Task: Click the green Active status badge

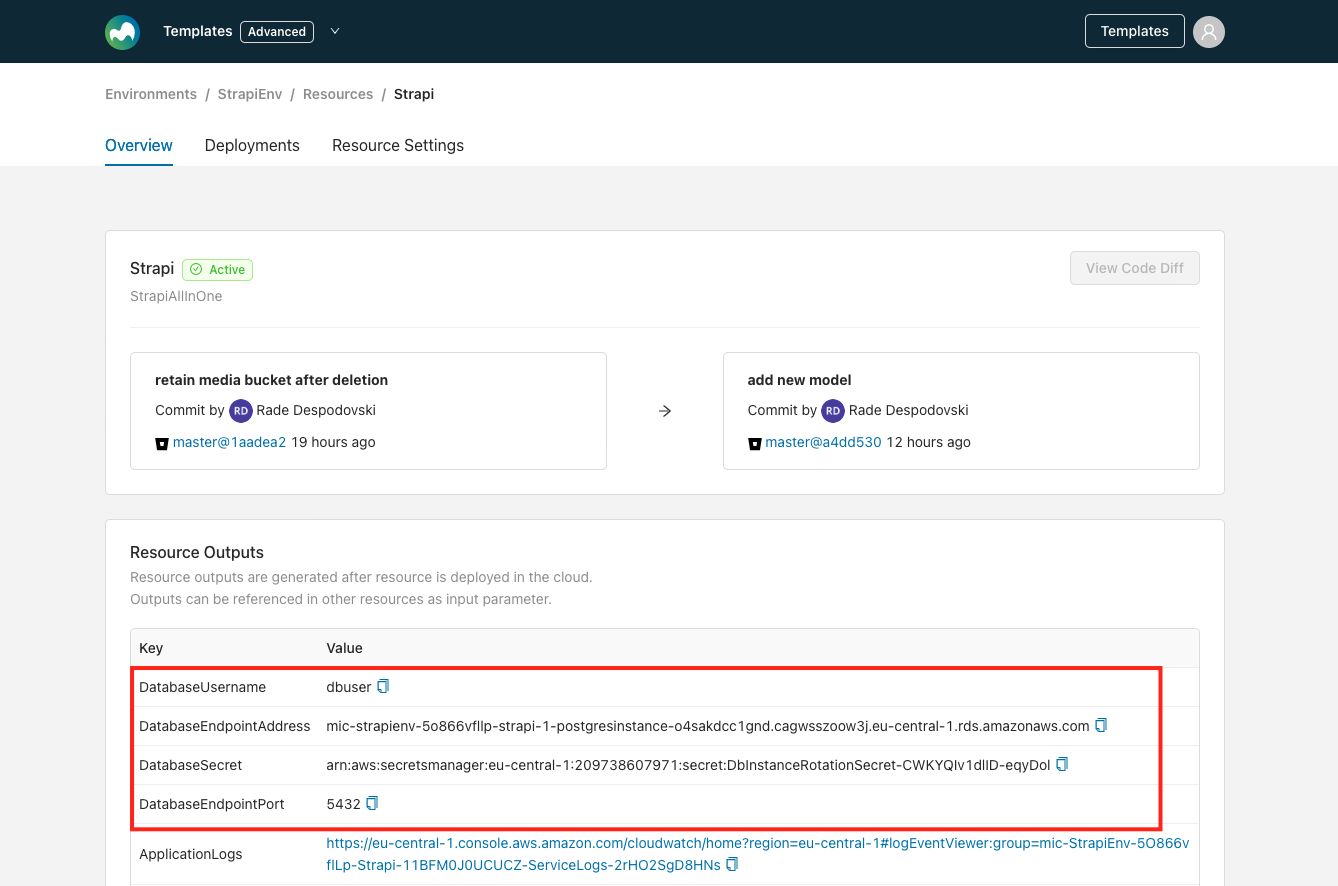Action: pyautogui.click(x=218, y=269)
